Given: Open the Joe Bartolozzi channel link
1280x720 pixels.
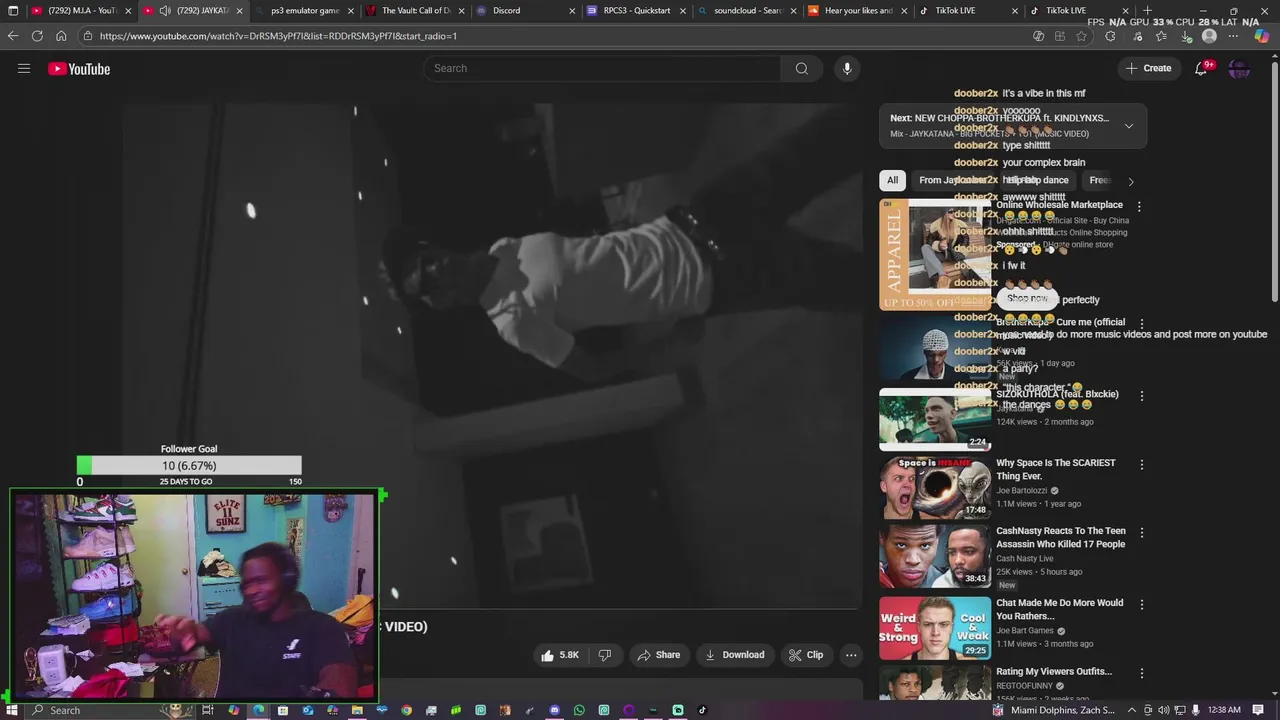Looking at the screenshot, I should (x=1021, y=491).
